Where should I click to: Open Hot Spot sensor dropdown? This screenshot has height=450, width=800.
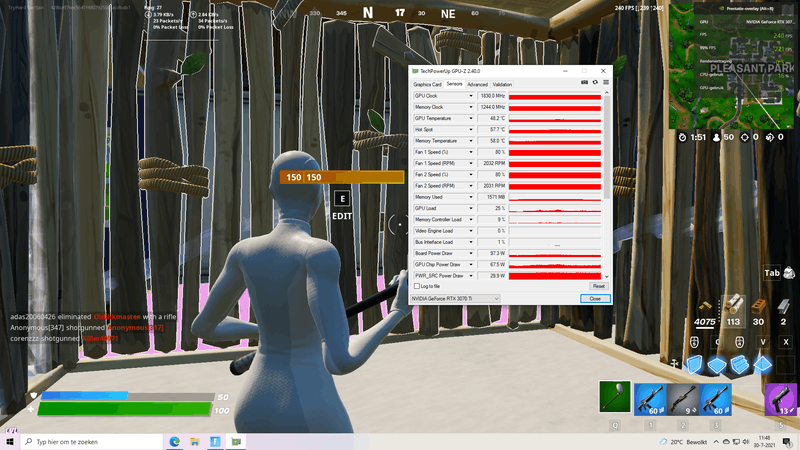470,130
